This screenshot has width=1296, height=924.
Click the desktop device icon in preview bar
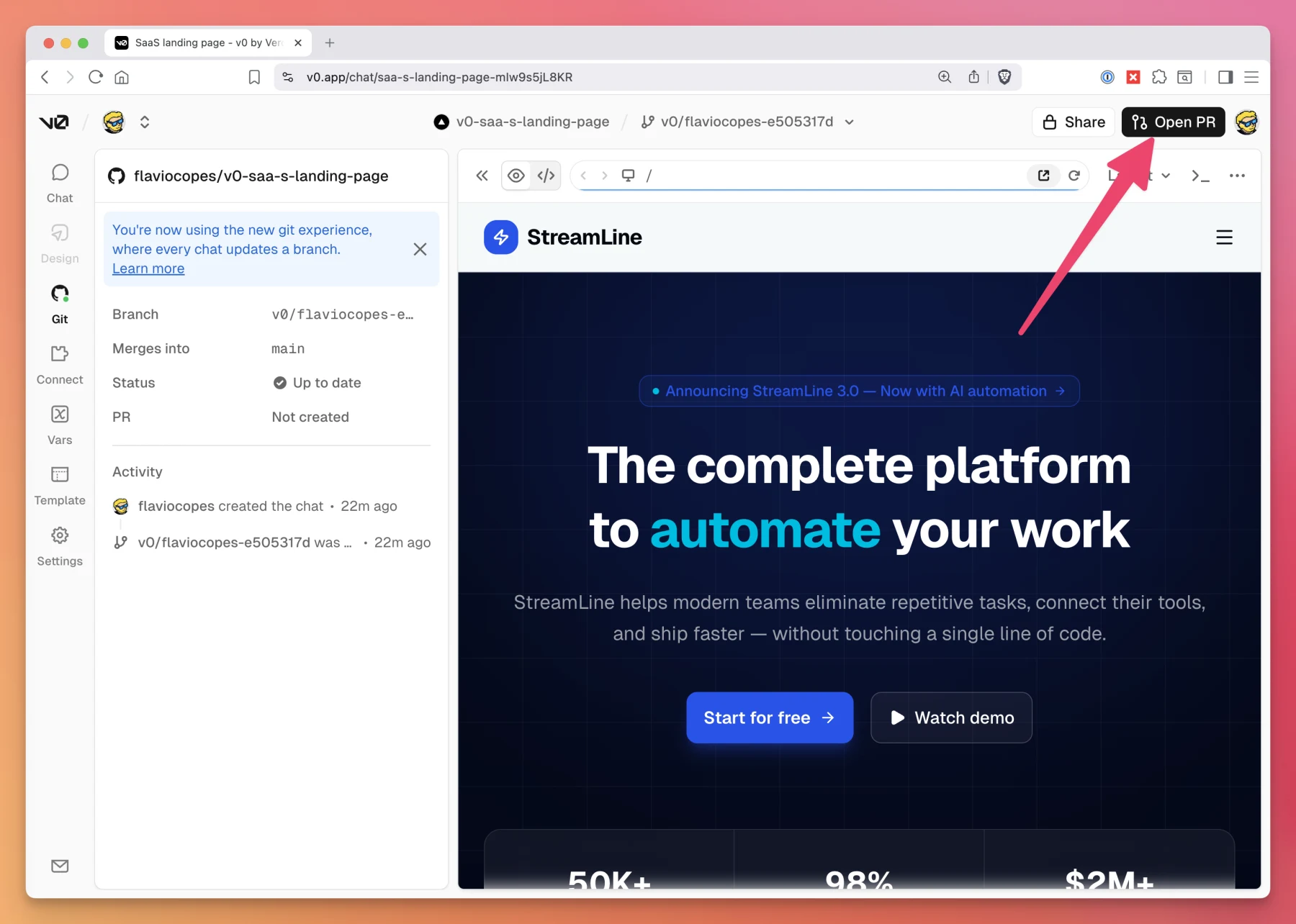tap(629, 176)
